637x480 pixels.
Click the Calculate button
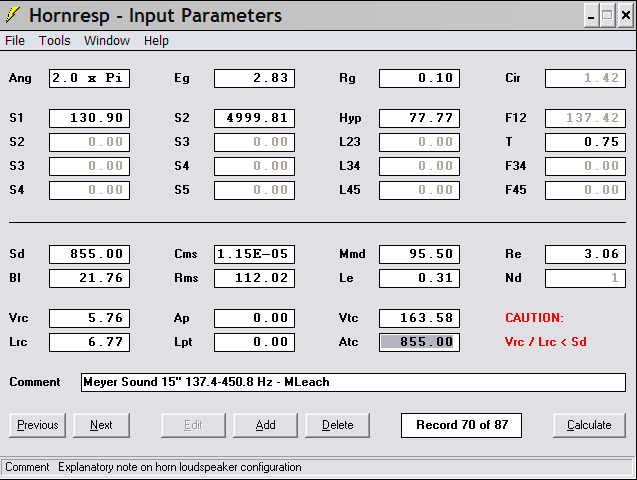tap(589, 425)
